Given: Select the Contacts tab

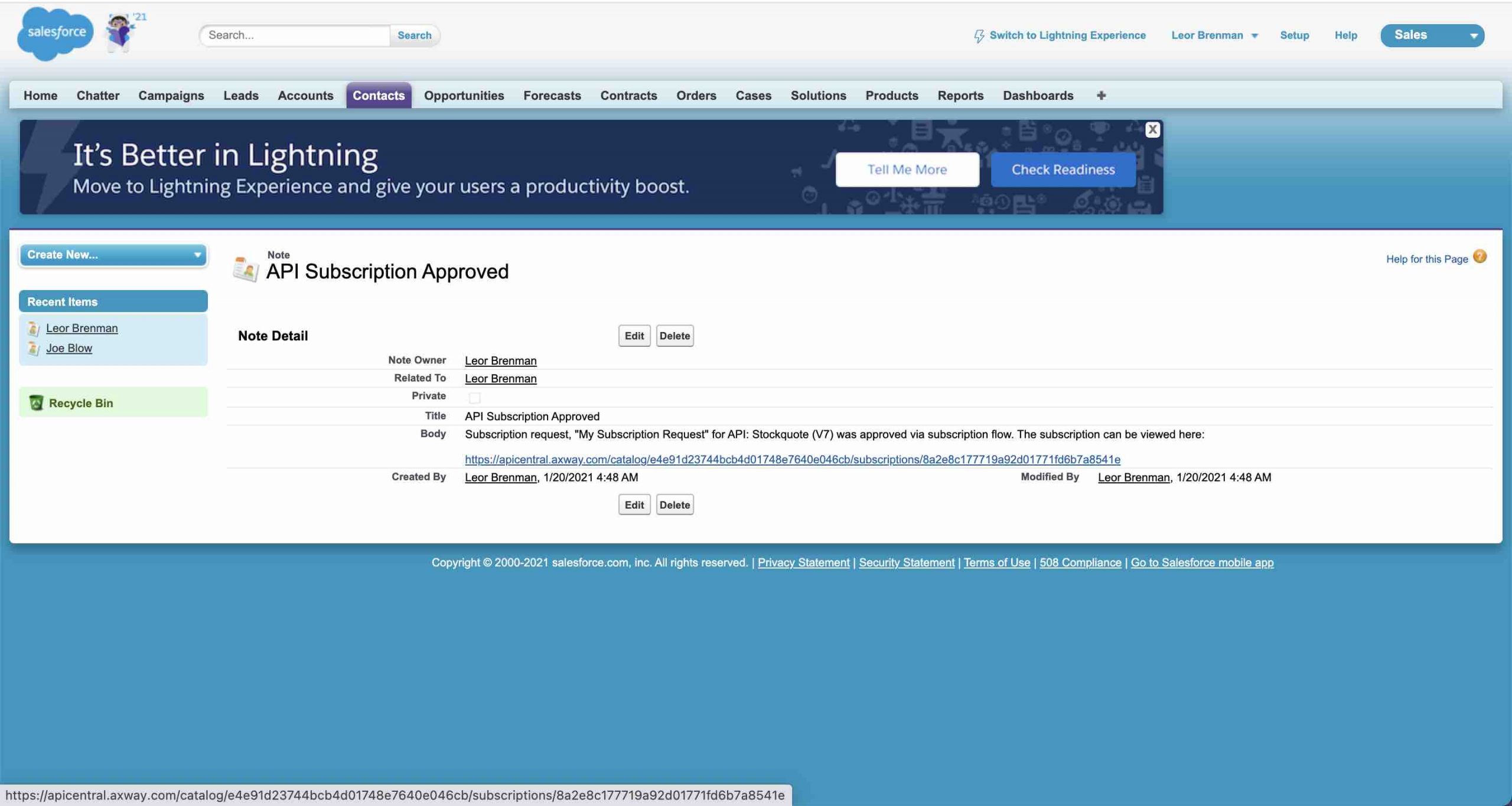Looking at the screenshot, I should (379, 95).
